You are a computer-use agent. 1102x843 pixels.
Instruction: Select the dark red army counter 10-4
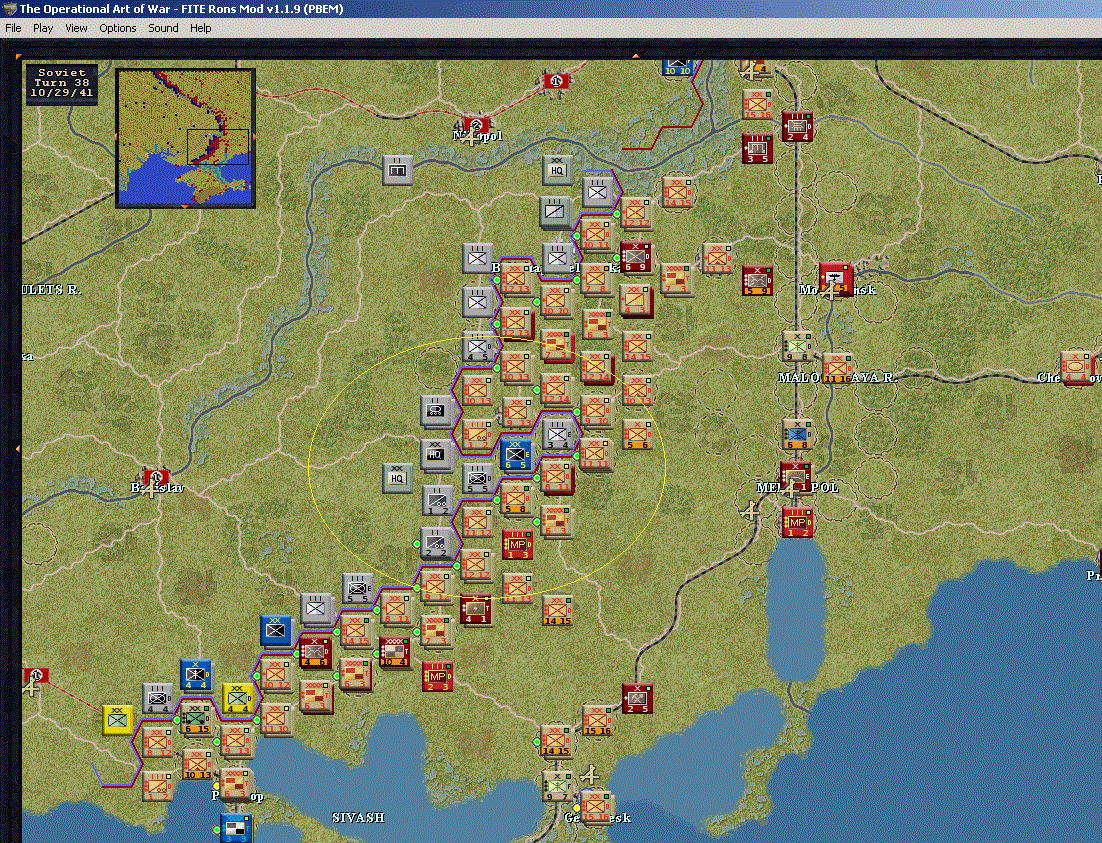tap(394, 652)
